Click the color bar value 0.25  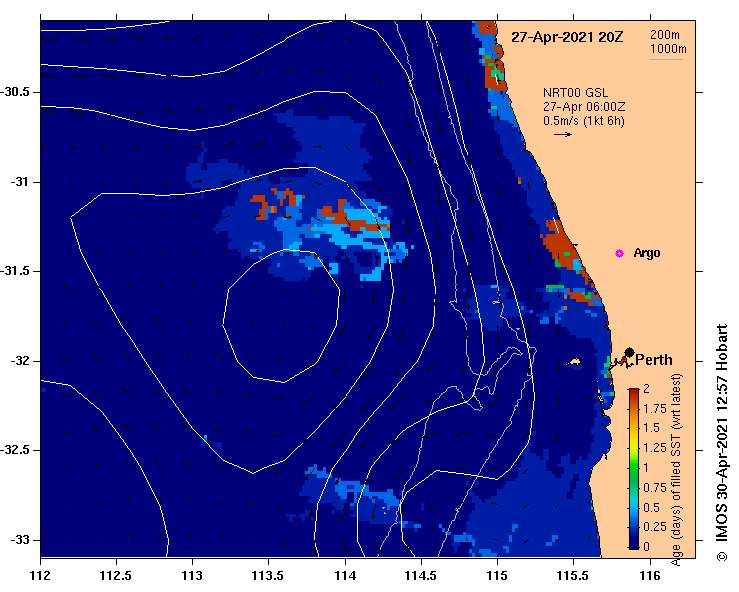pyautogui.click(x=655, y=527)
